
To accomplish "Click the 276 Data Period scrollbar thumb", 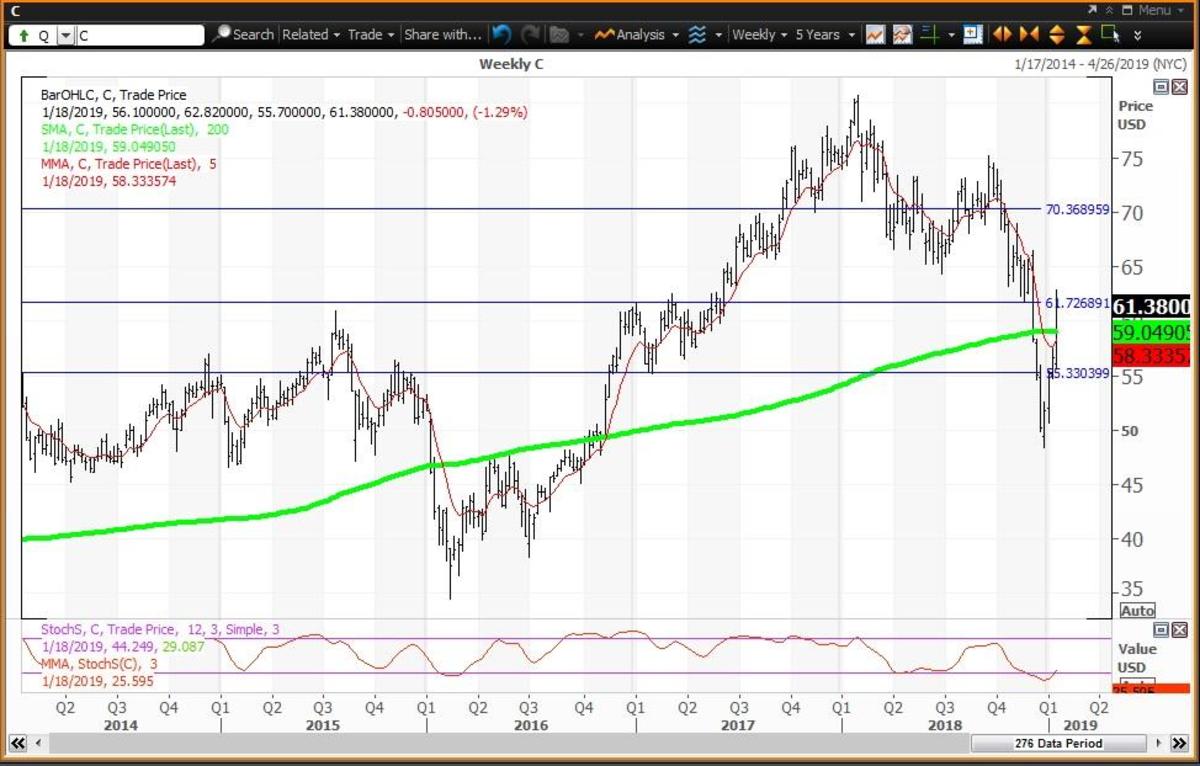I will [x=1056, y=744].
